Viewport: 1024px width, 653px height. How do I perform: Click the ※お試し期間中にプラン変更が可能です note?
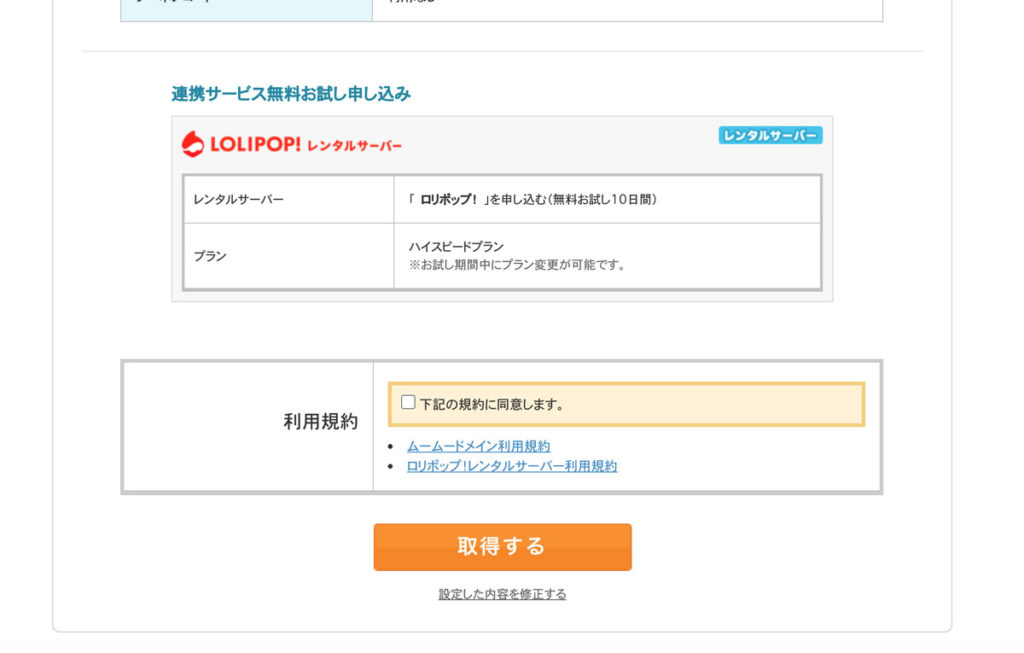(x=517, y=265)
